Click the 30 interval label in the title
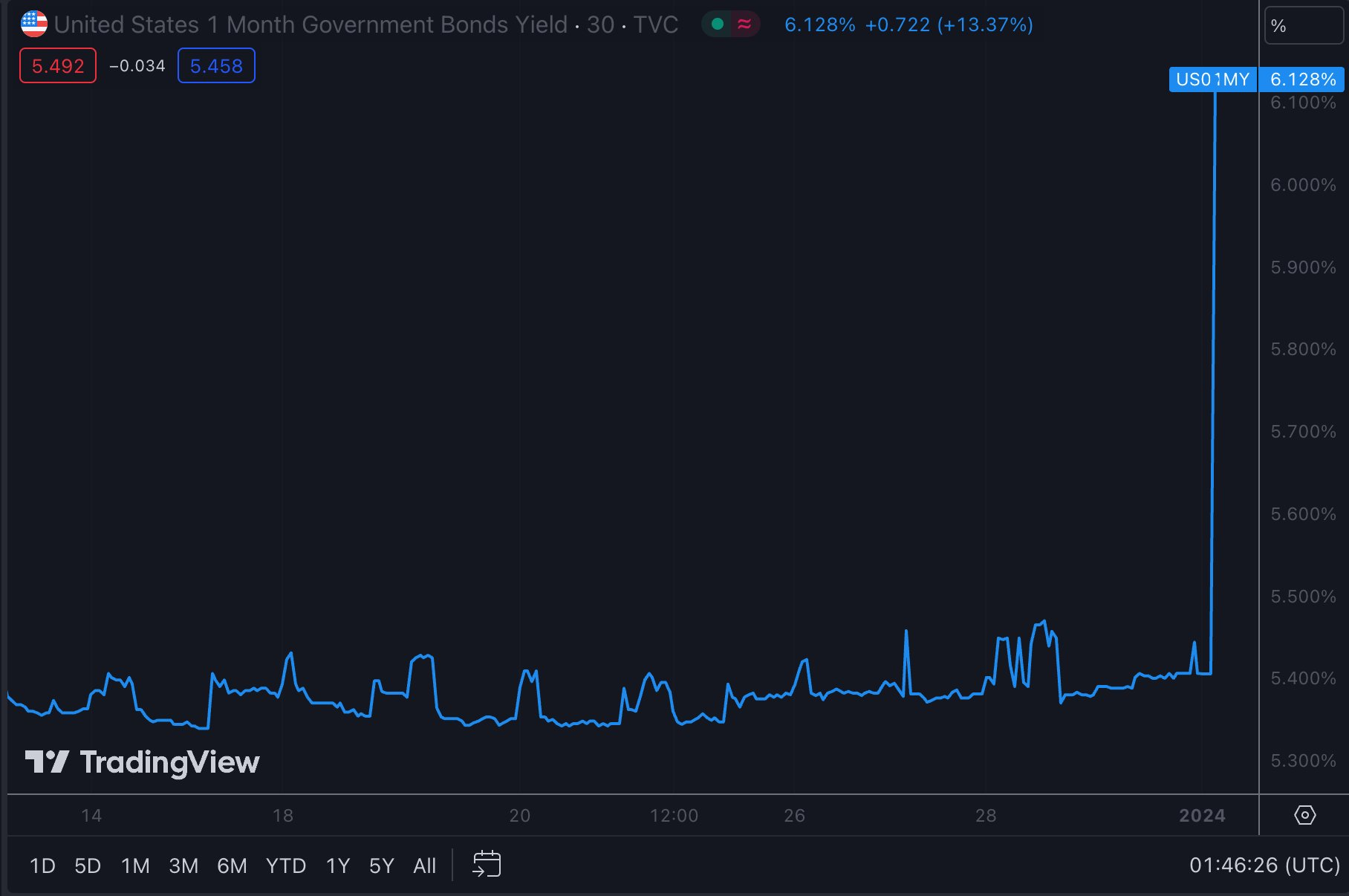 600,25
